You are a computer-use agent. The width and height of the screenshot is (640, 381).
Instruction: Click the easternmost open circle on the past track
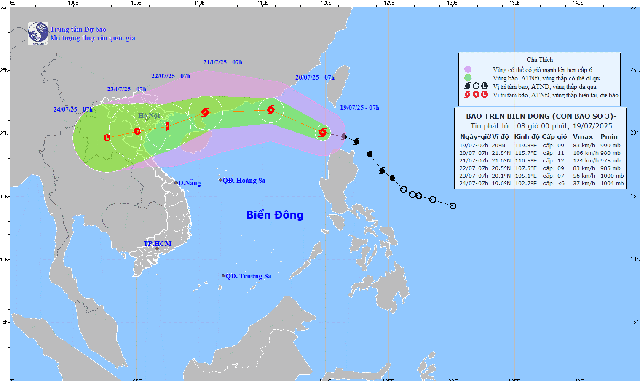point(453,206)
